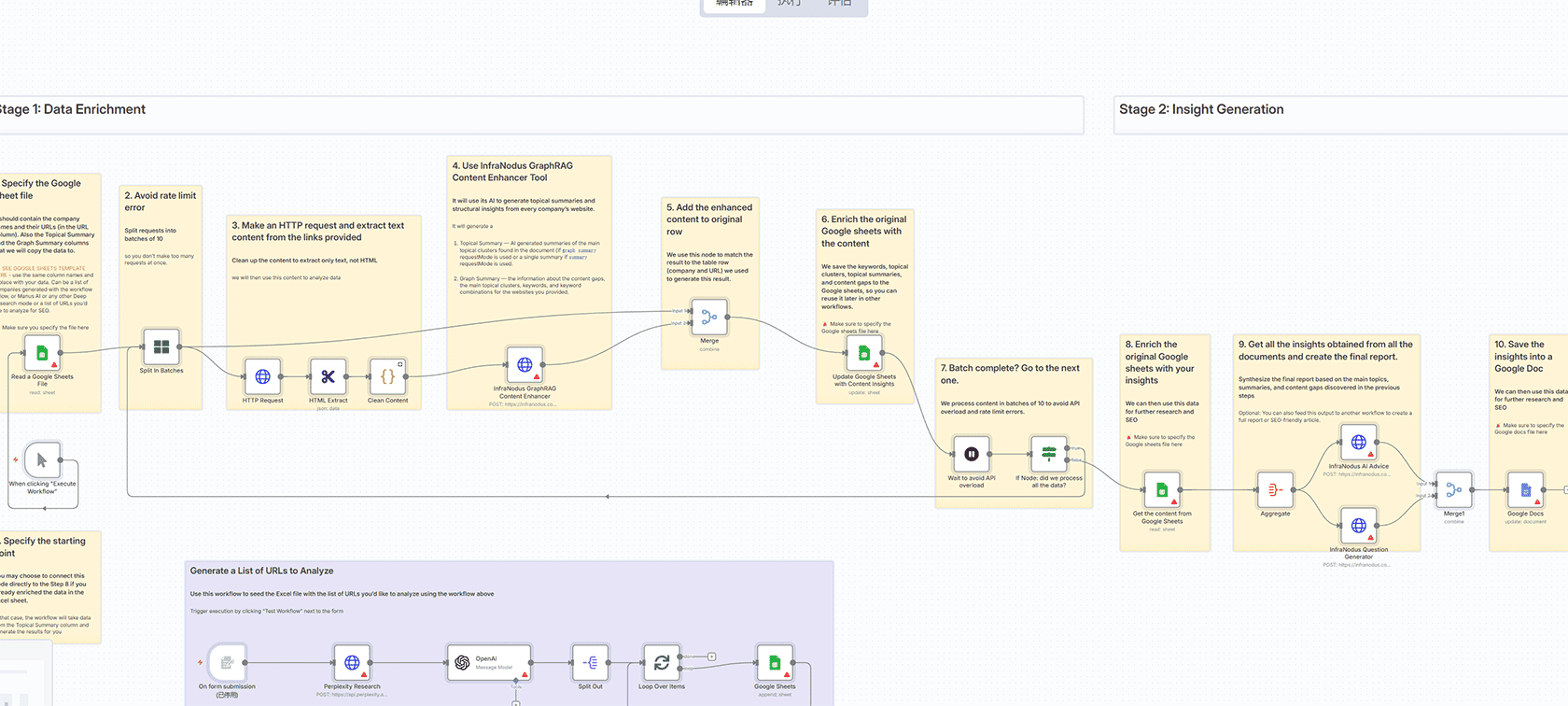Click the HTTP Request node icon
1568x706 pixels.
[x=262, y=376]
